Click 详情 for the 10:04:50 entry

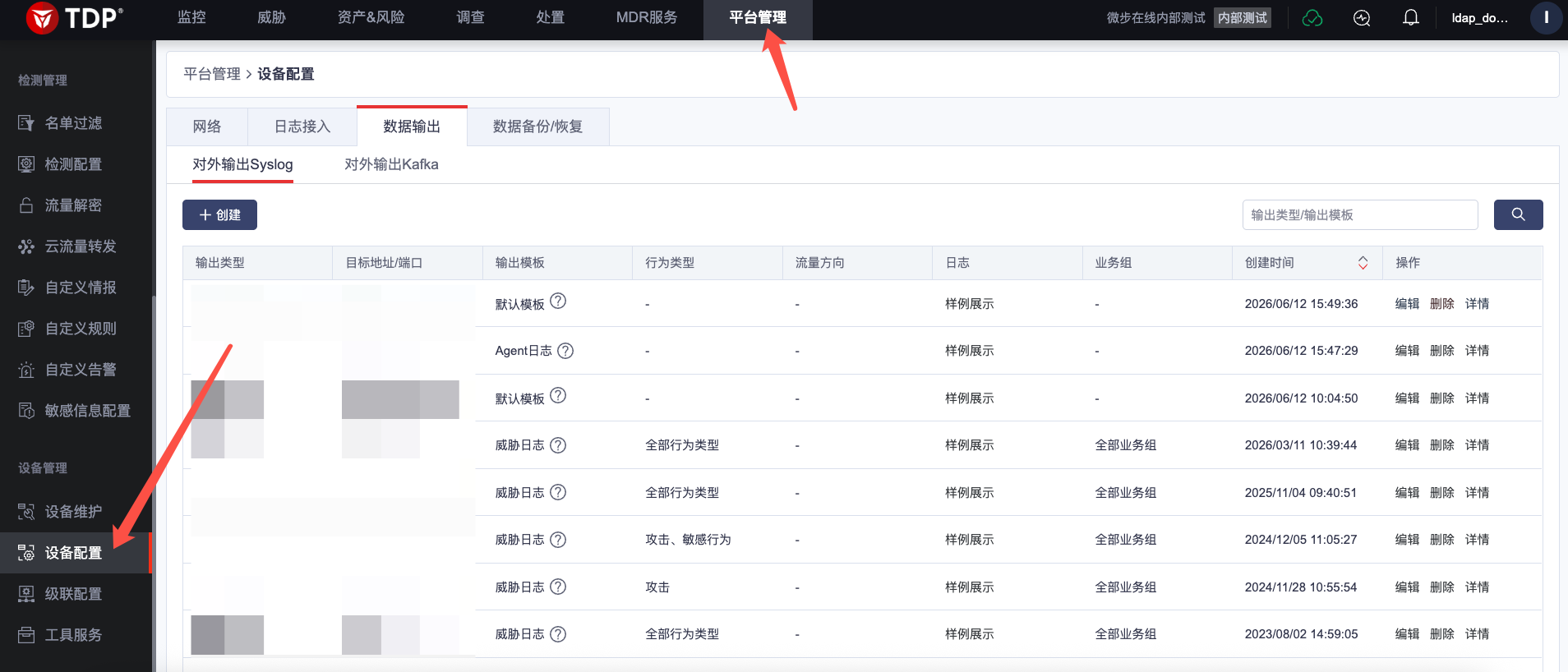pyautogui.click(x=1477, y=398)
